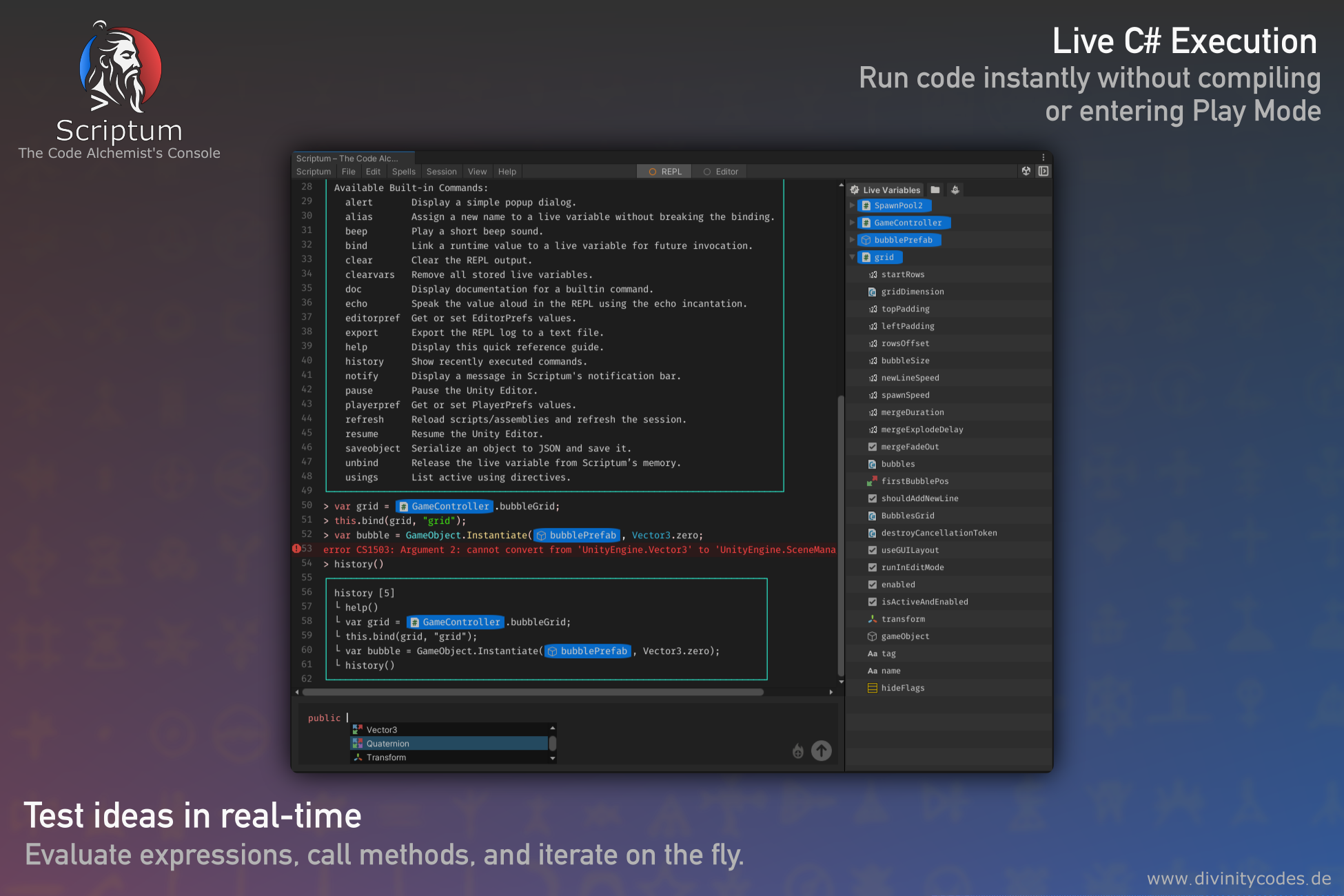The image size is (1344, 896).
Task: Open the flame tab icon beside Live Variables
Action: (x=955, y=190)
